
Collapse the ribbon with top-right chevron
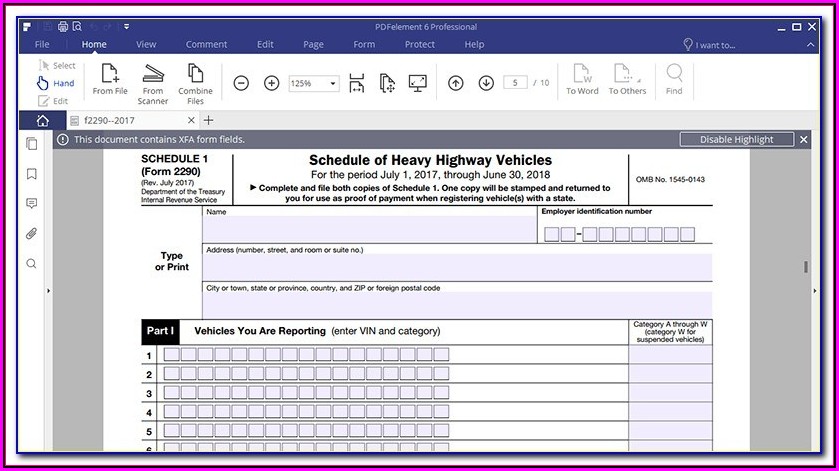click(x=811, y=44)
